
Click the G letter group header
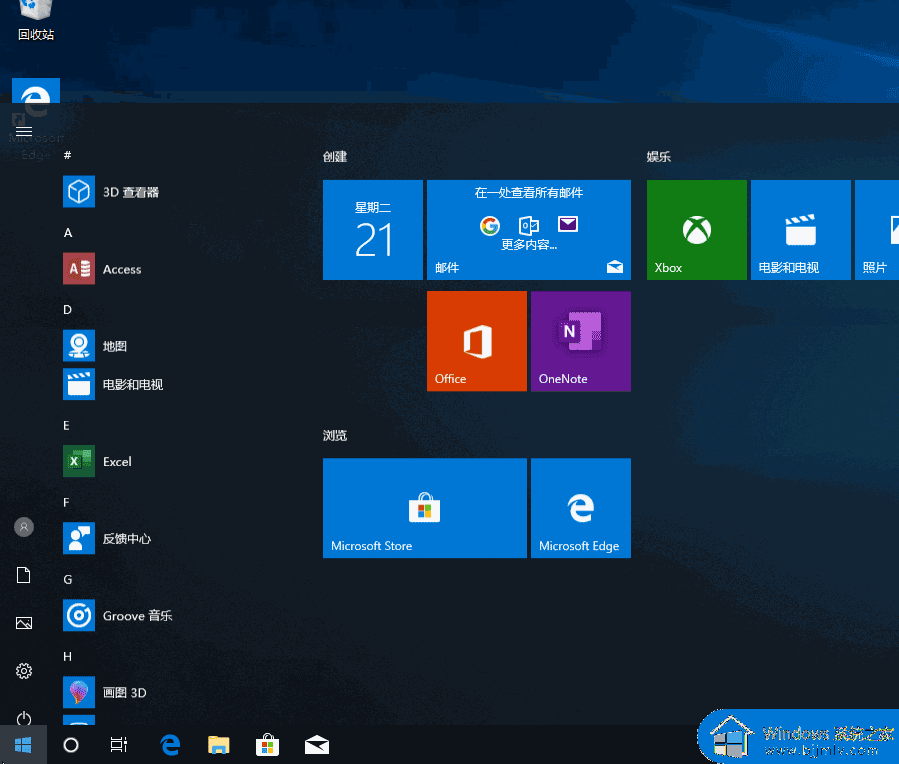coord(68,579)
